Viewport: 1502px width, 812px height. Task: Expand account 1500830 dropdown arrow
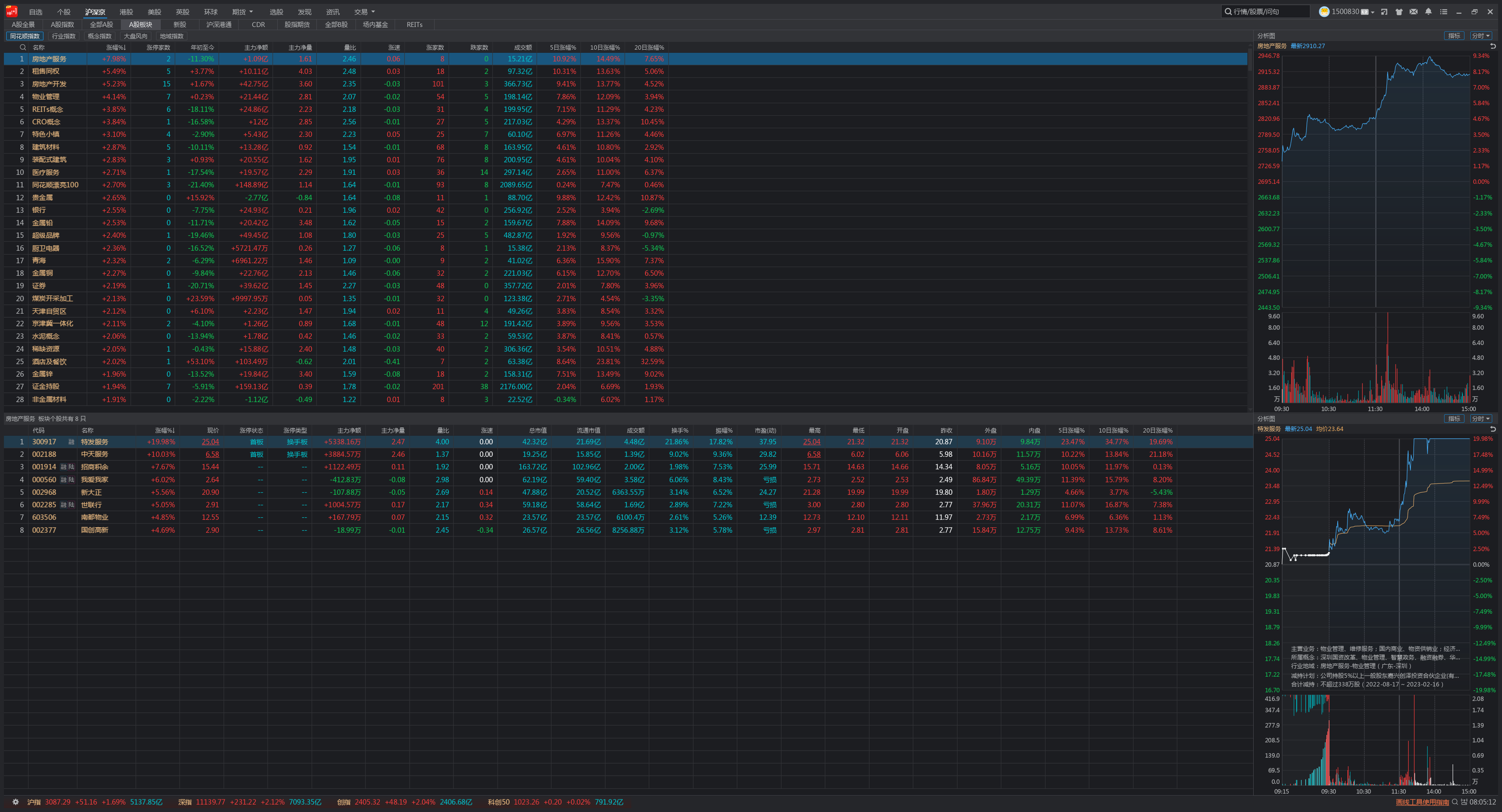(x=1373, y=12)
